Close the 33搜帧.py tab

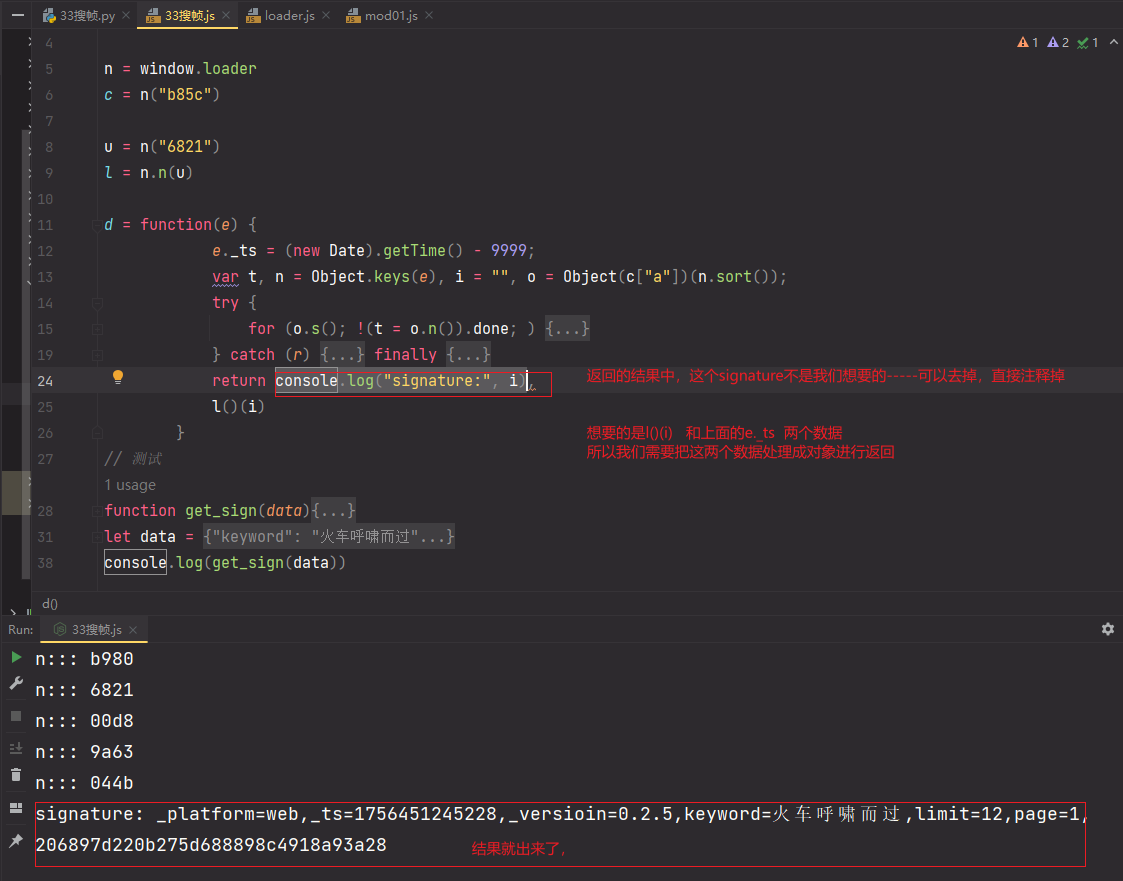coord(126,15)
